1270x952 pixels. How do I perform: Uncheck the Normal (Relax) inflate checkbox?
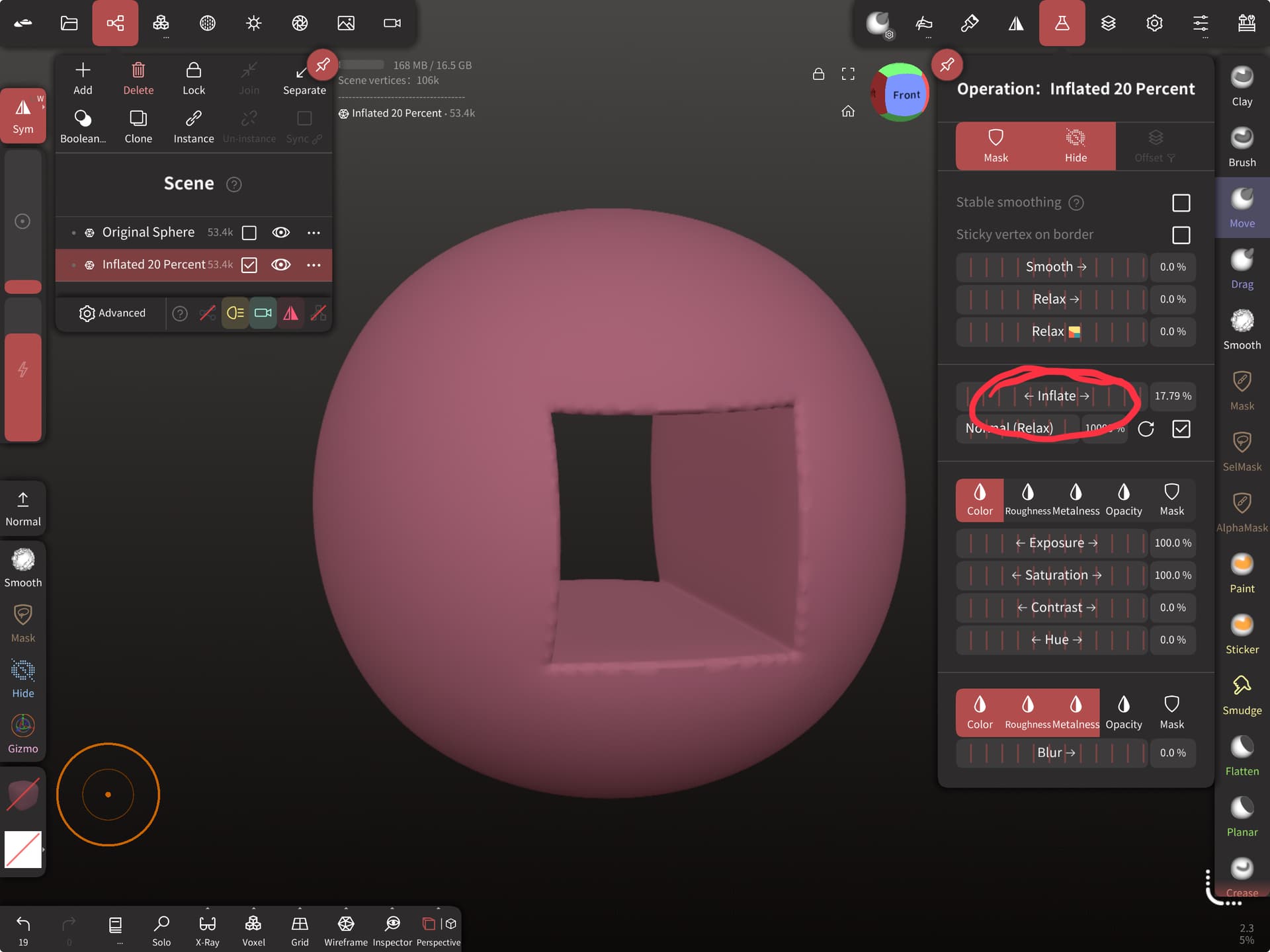(x=1181, y=429)
